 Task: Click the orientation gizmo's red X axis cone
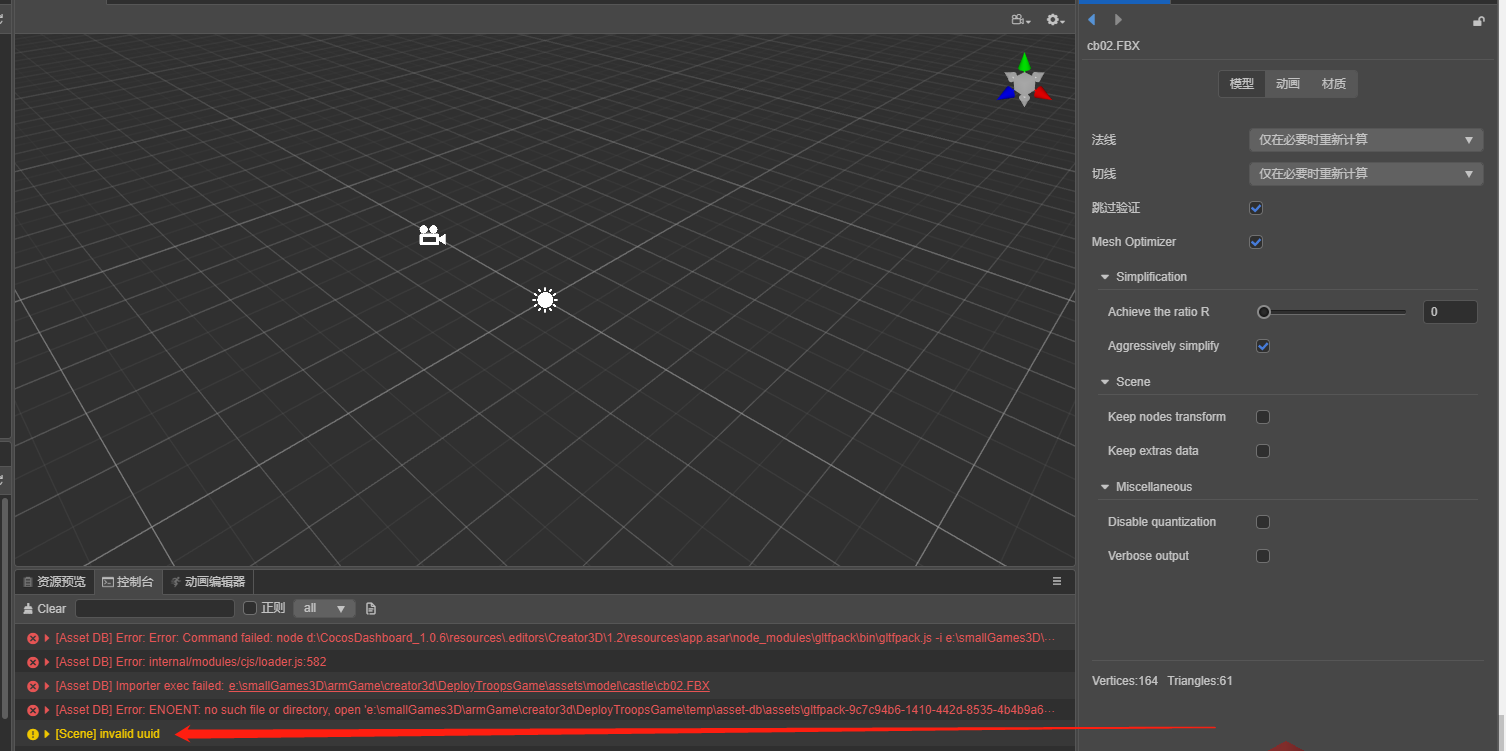click(1042, 93)
